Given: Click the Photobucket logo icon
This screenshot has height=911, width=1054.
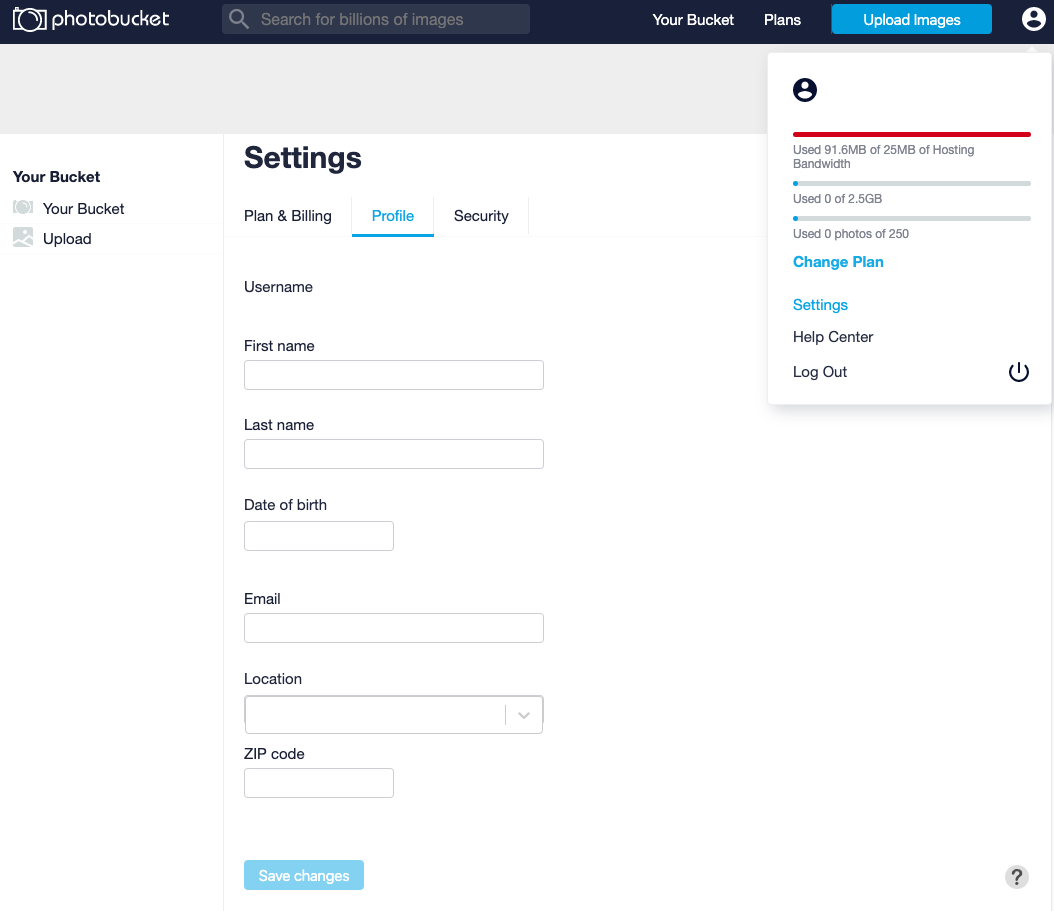Looking at the screenshot, I should click(x=28, y=18).
